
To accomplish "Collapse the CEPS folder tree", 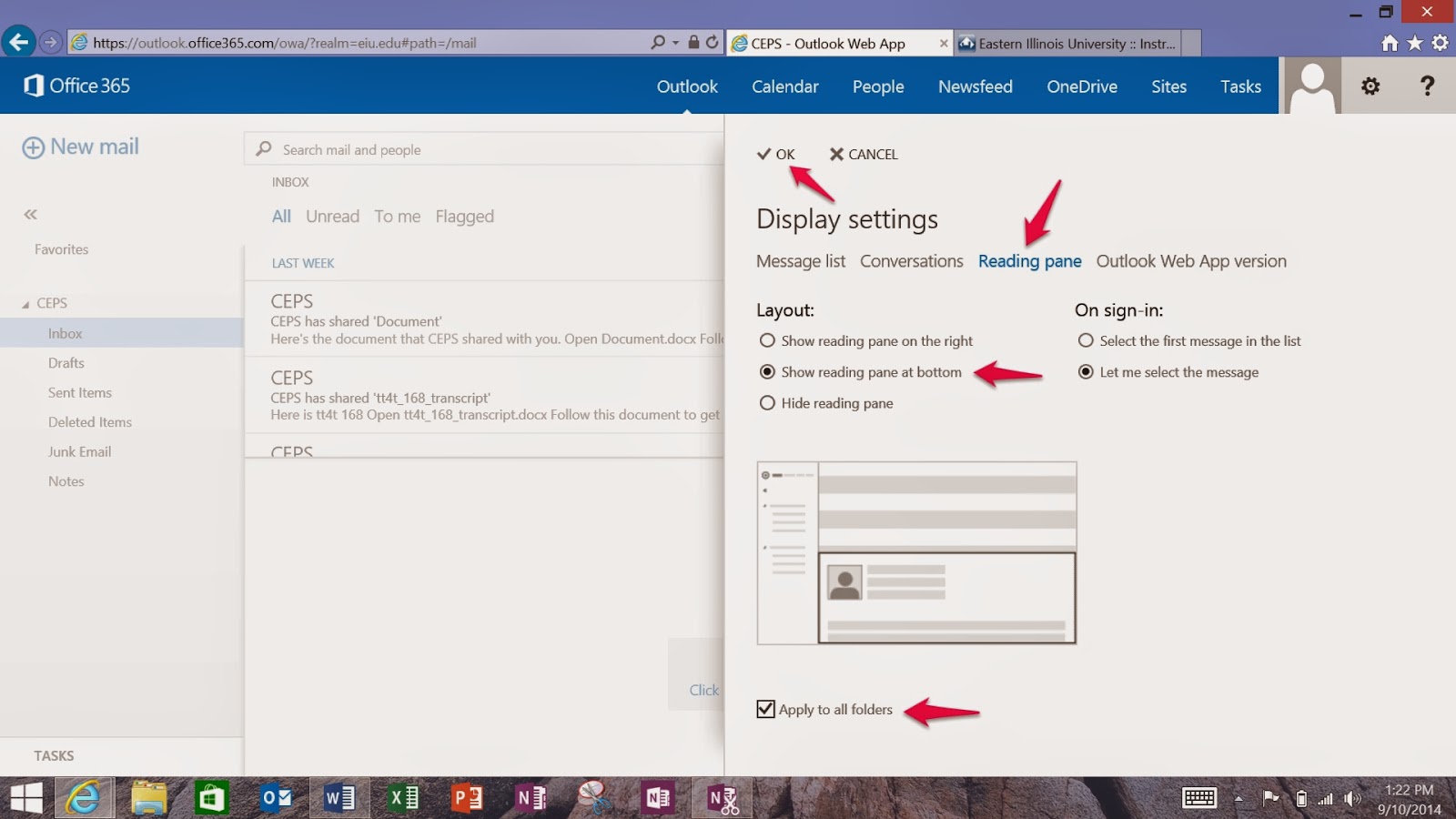I will 25,305.
